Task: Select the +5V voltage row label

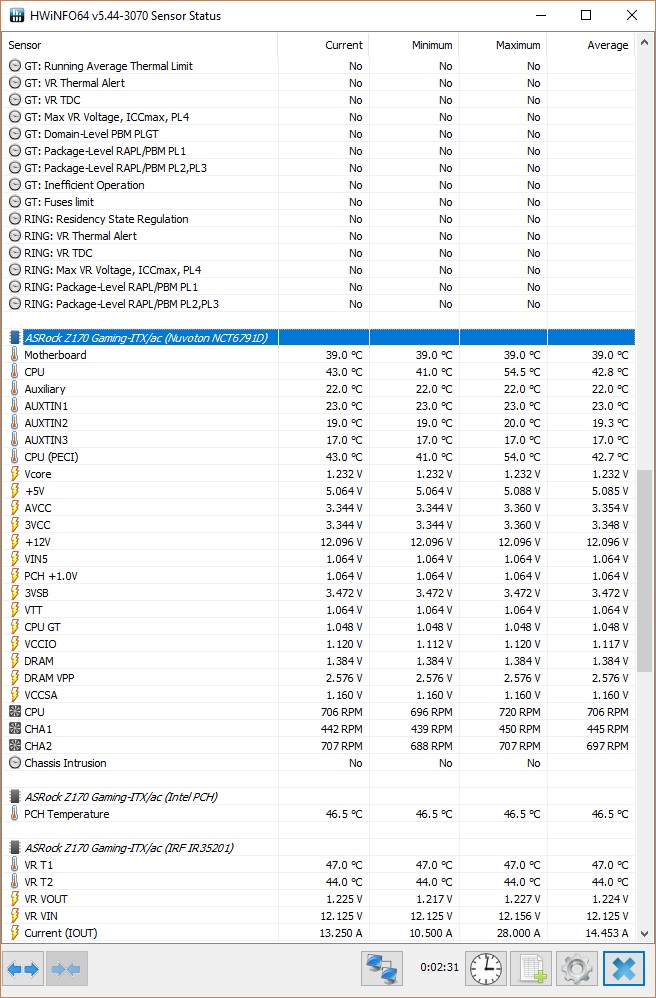Action: tap(34, 491)
